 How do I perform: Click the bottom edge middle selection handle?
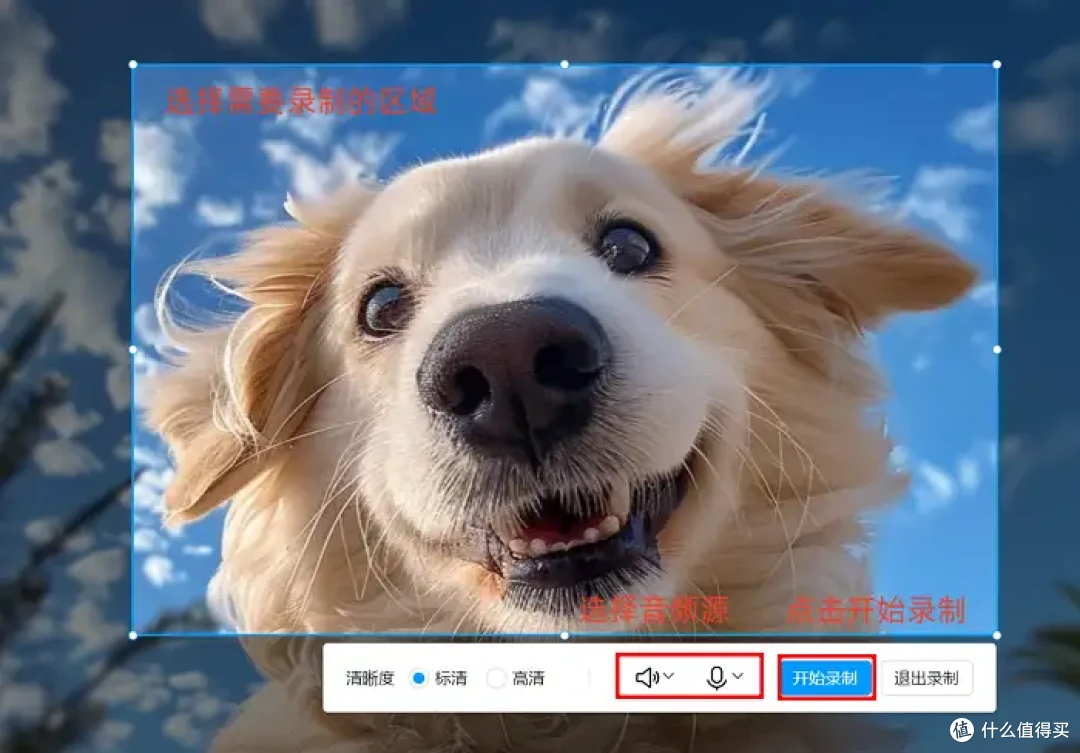click(x=565, y=635)
